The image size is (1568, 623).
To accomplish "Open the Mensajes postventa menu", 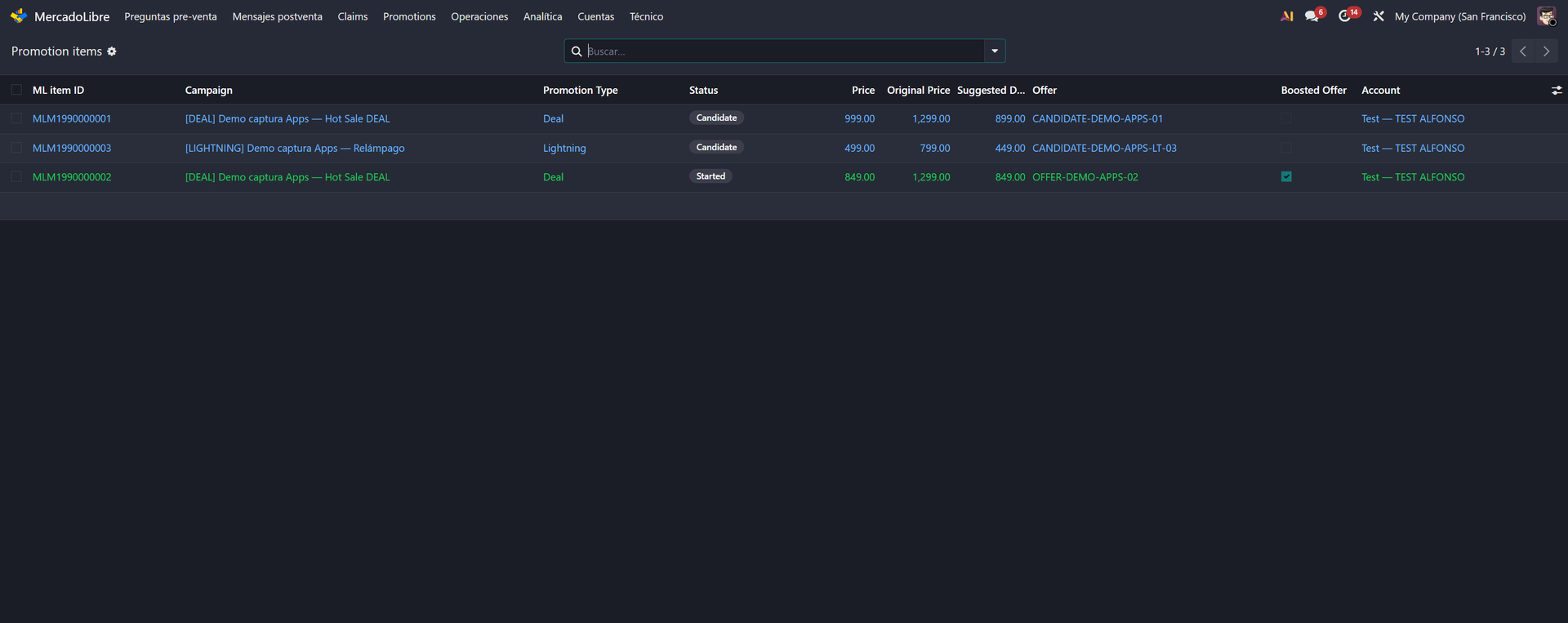I will coord(278,16).
